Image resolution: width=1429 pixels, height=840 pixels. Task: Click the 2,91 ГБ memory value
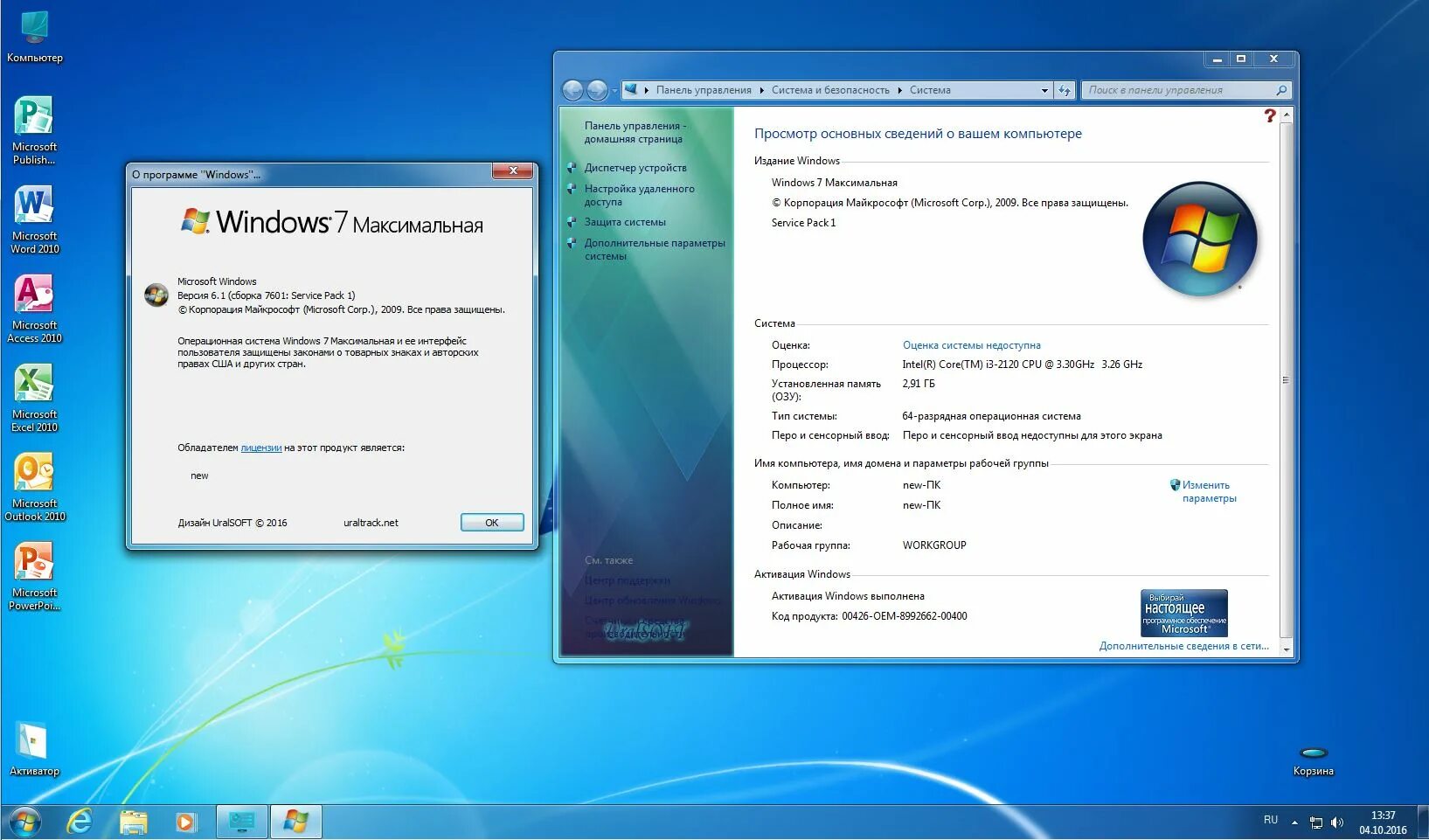(x=919, y=384)
